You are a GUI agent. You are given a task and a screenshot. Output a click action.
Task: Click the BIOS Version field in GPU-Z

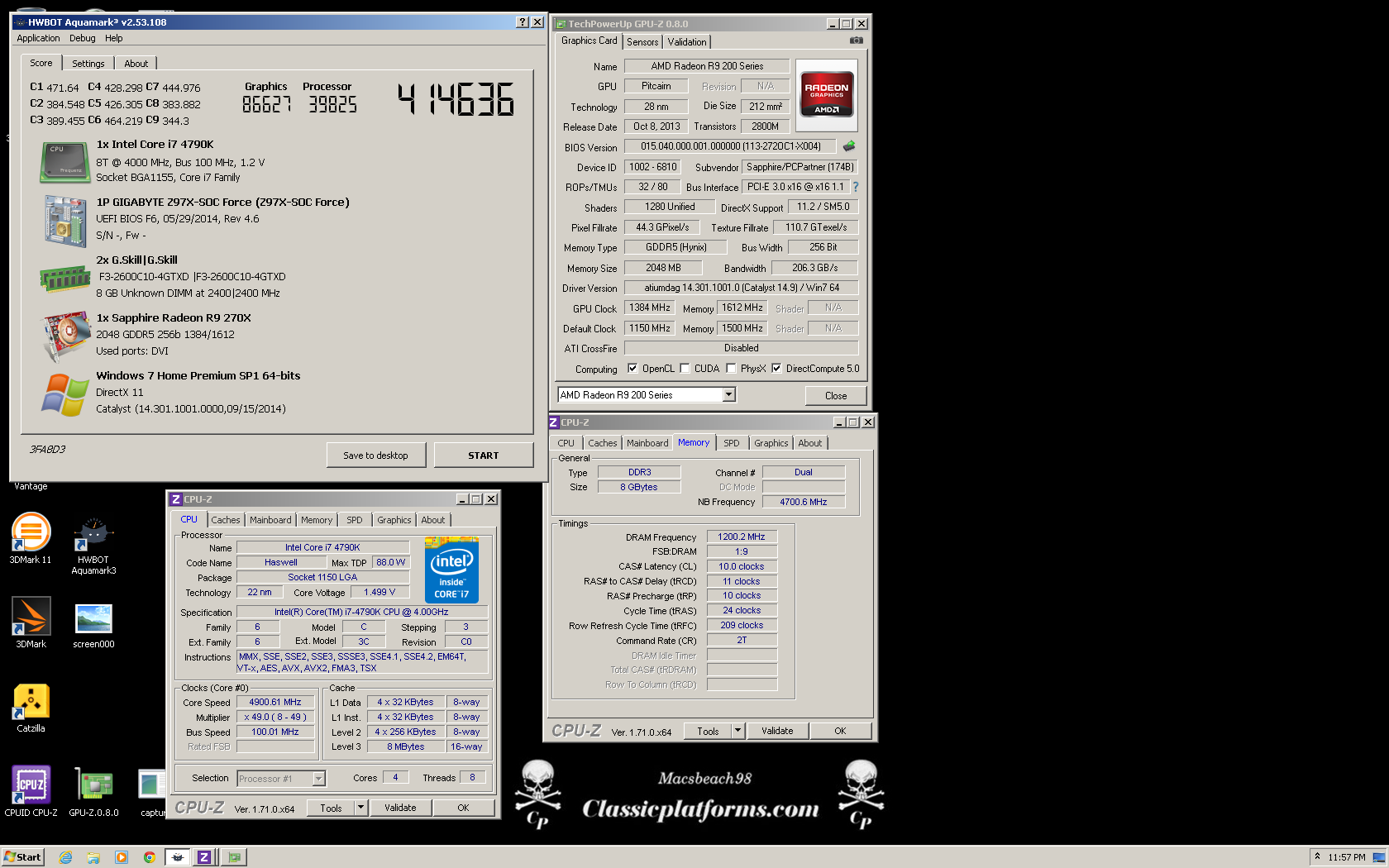tap(730, 146)
